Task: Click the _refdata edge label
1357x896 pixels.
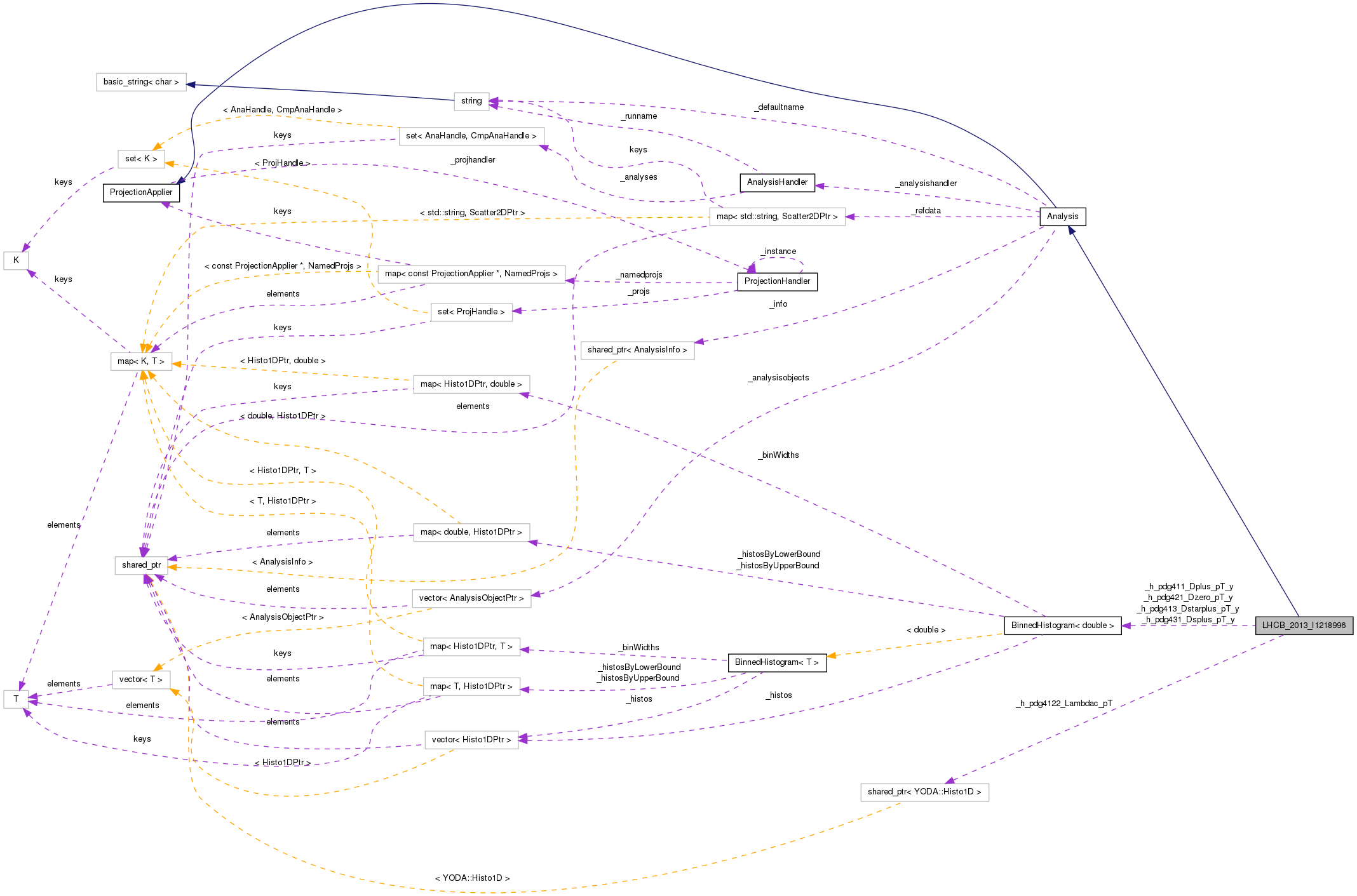Action: 927,211
